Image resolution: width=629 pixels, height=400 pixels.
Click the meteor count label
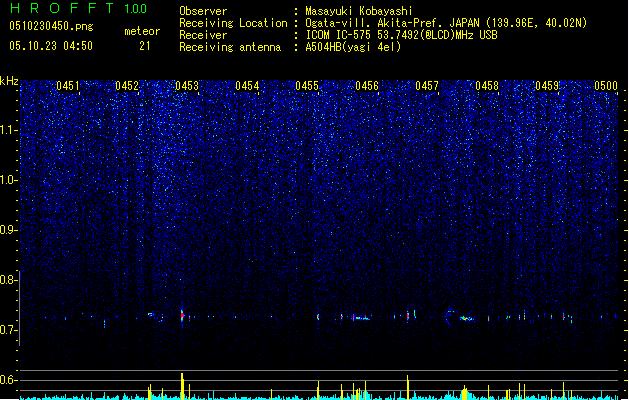pyautogui.click(x=142, y=31)
